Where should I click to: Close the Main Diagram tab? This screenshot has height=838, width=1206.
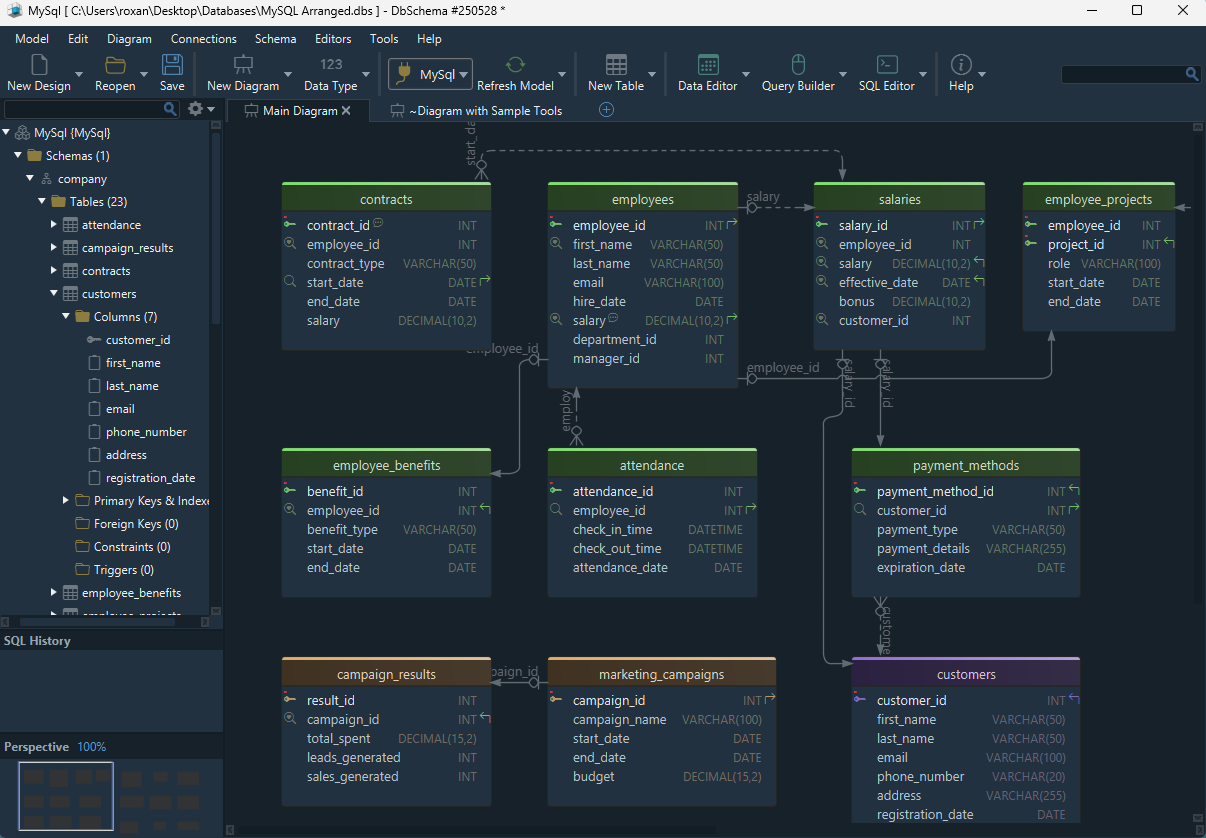[346, 111]
